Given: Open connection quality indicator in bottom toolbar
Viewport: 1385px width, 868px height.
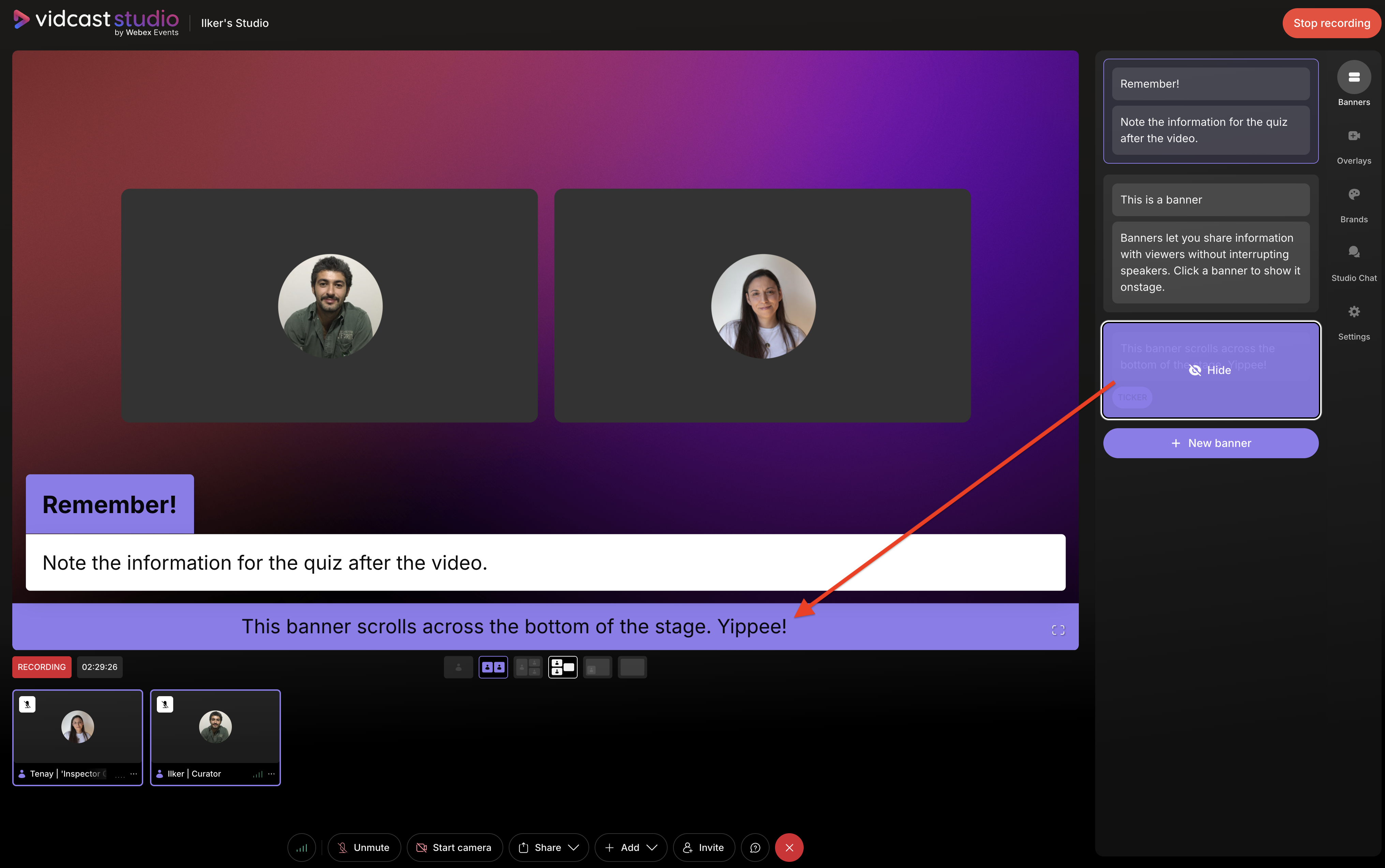Looking at the screenshot, I should pyautogui.click(x=302, y=847).
